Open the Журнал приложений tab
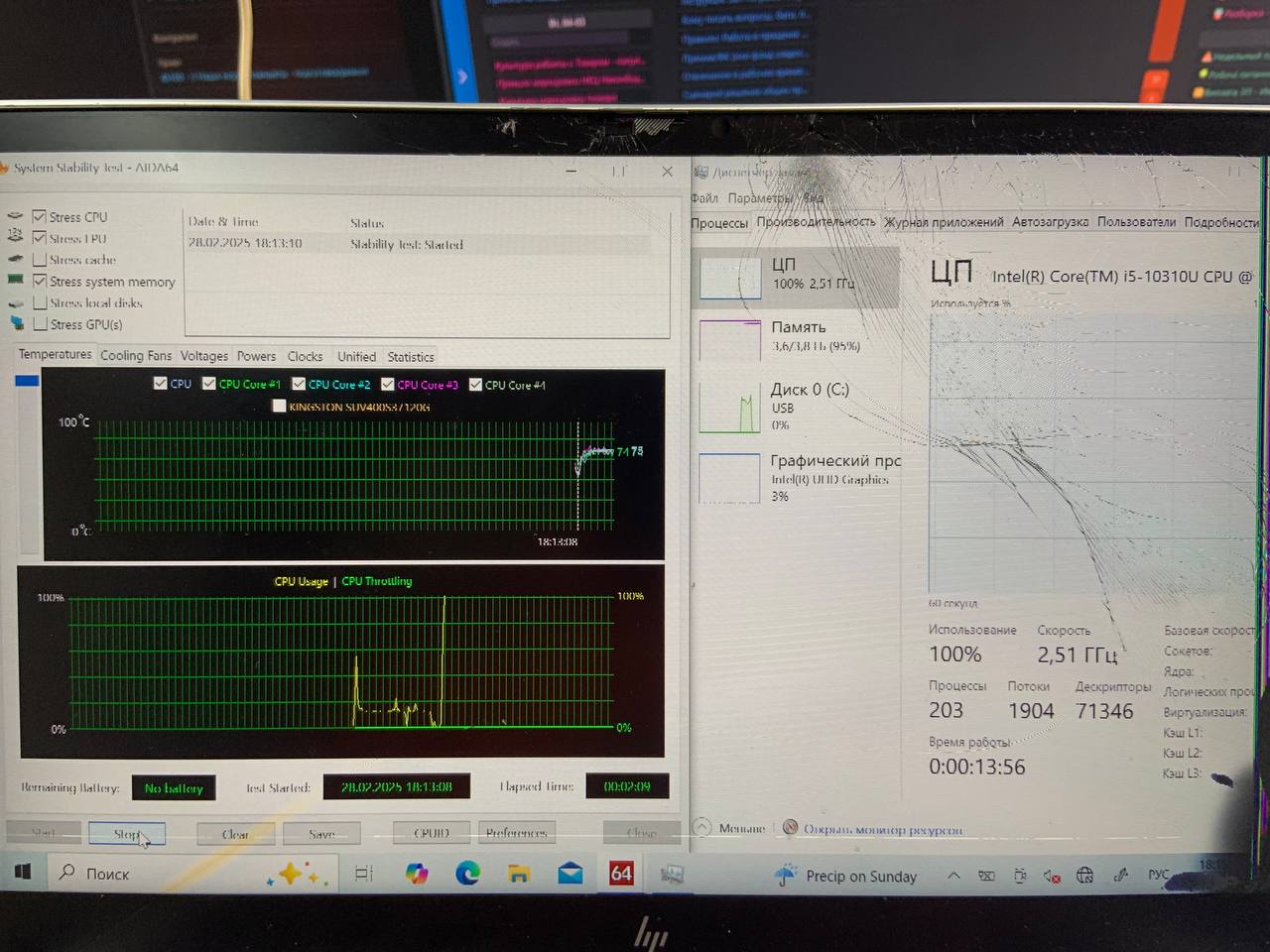 (944, 222)
